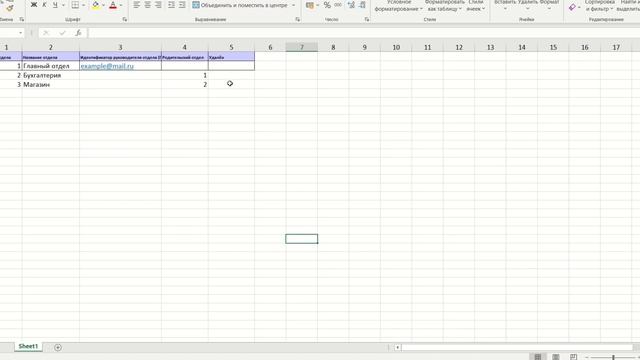Open example@mail.ru hyperlink

[107, 66]
